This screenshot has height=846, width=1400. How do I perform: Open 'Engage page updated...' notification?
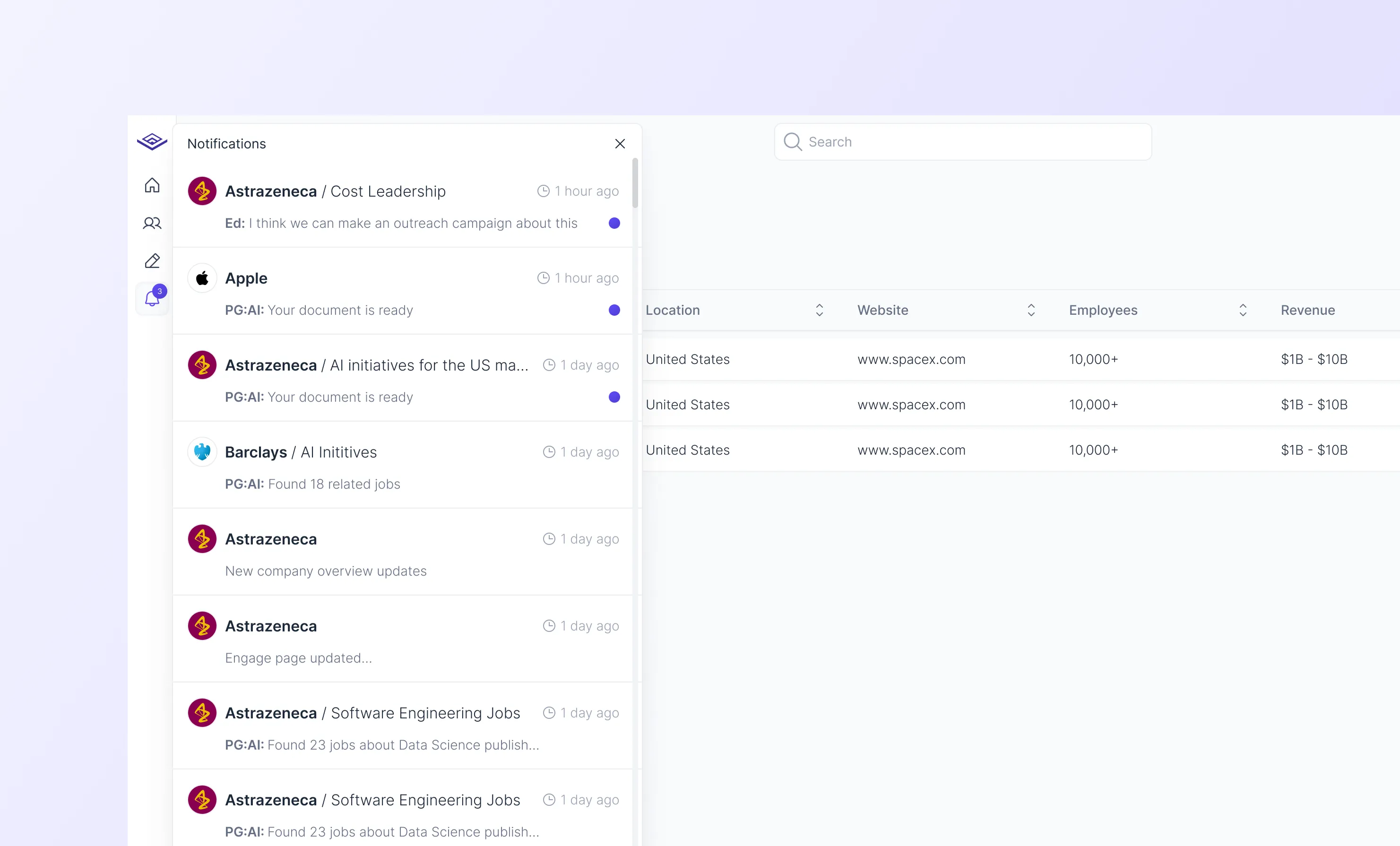pyautogui.click(x=403, y=639)
